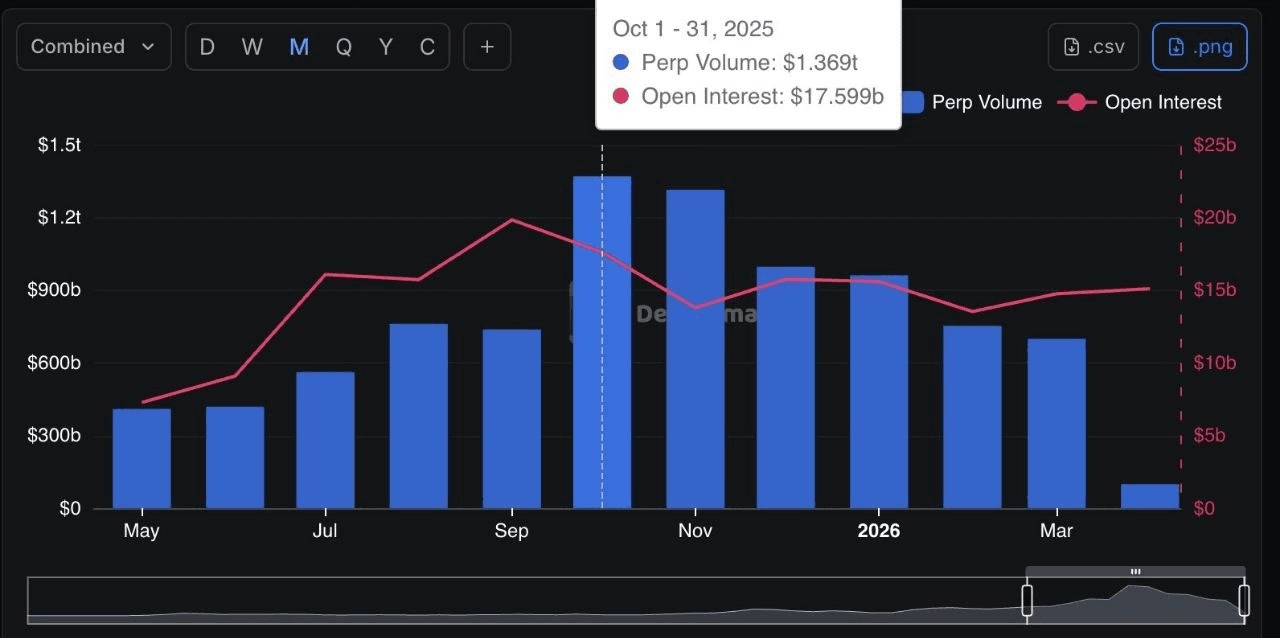Click the November volume bar
The width and height of the screenshot is (1280, 638).
click(x=695, y=350)
